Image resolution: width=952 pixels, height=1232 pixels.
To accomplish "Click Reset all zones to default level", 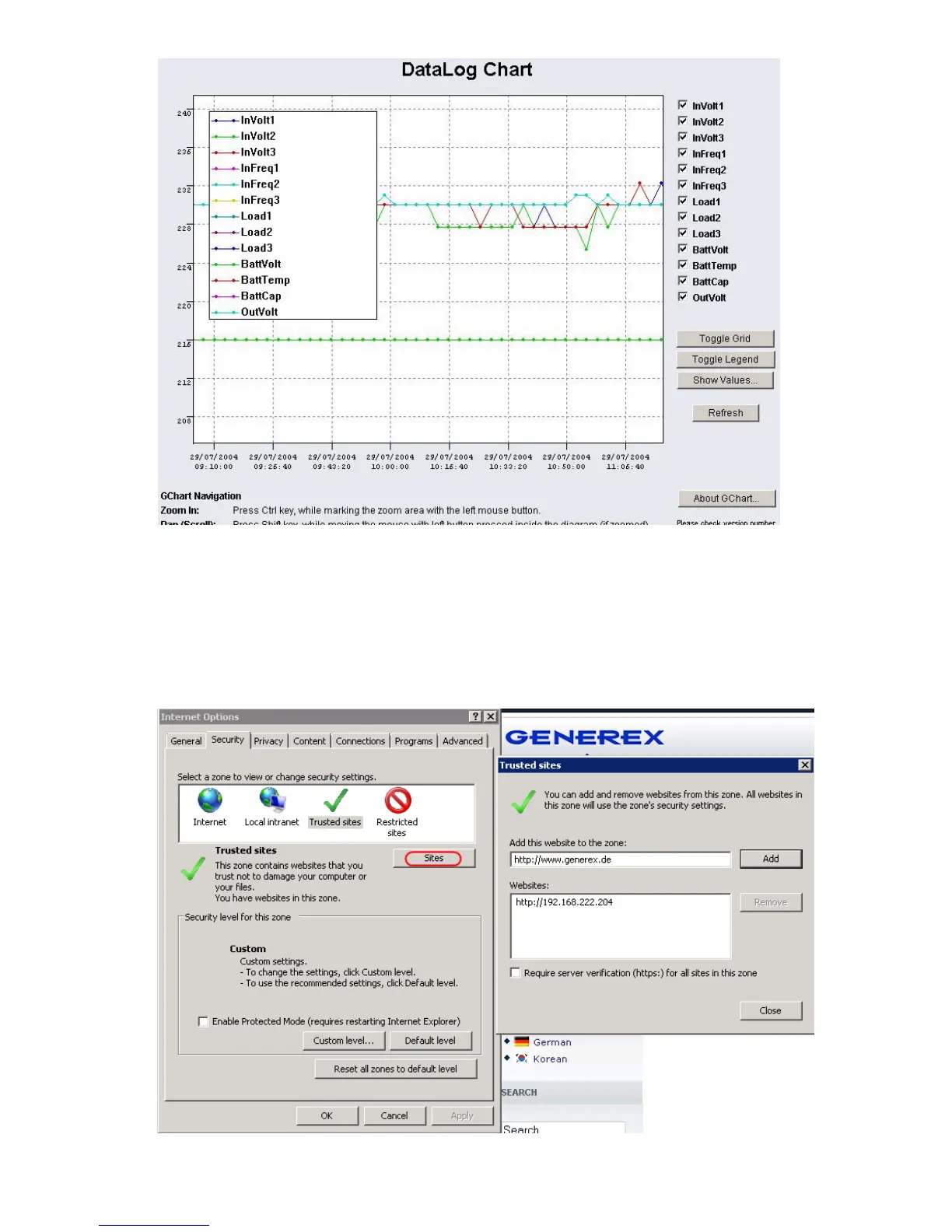I will coord(395,1069).
